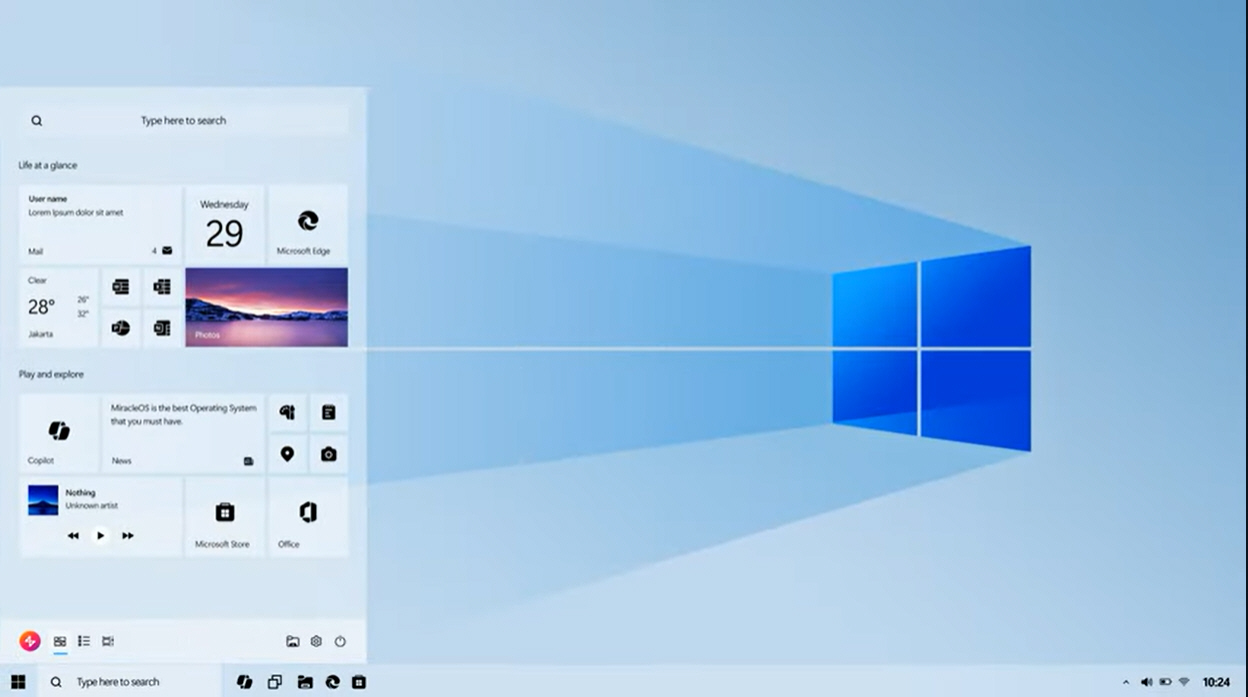1248x697 pixels.
Task: Click the Power button in the Start menu
Action: pos(341,641)
